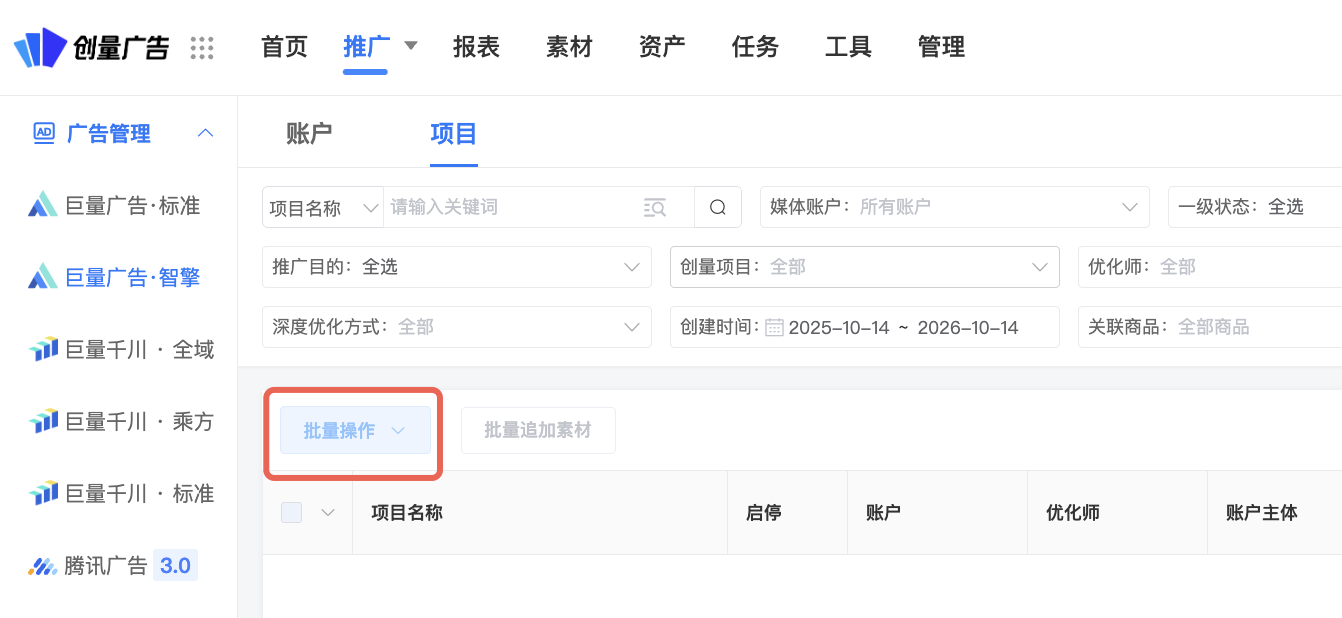Go to 首页 in top navigation
Screen dimensions: 1342x618
click(284, 46)
